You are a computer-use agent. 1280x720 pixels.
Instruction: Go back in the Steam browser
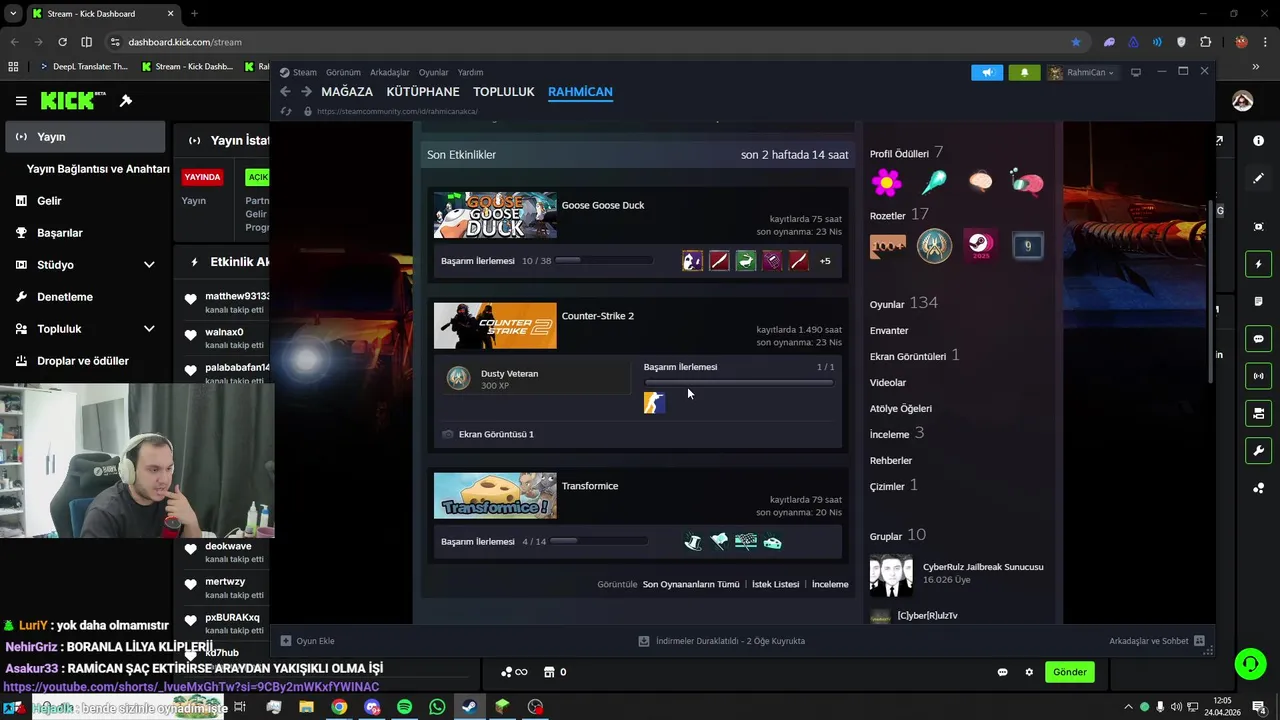point(285,91)
